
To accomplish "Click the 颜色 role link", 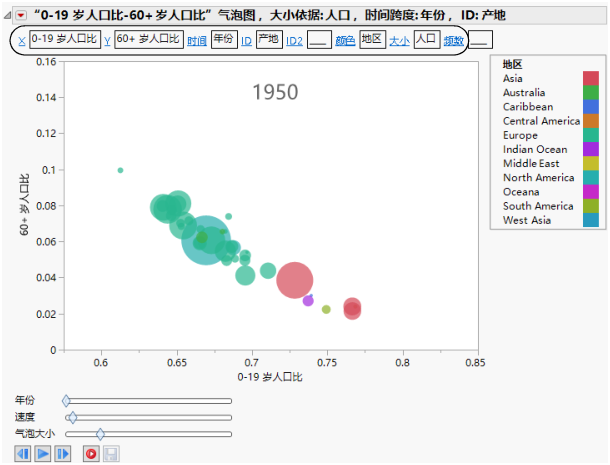I will coord(345,41).
